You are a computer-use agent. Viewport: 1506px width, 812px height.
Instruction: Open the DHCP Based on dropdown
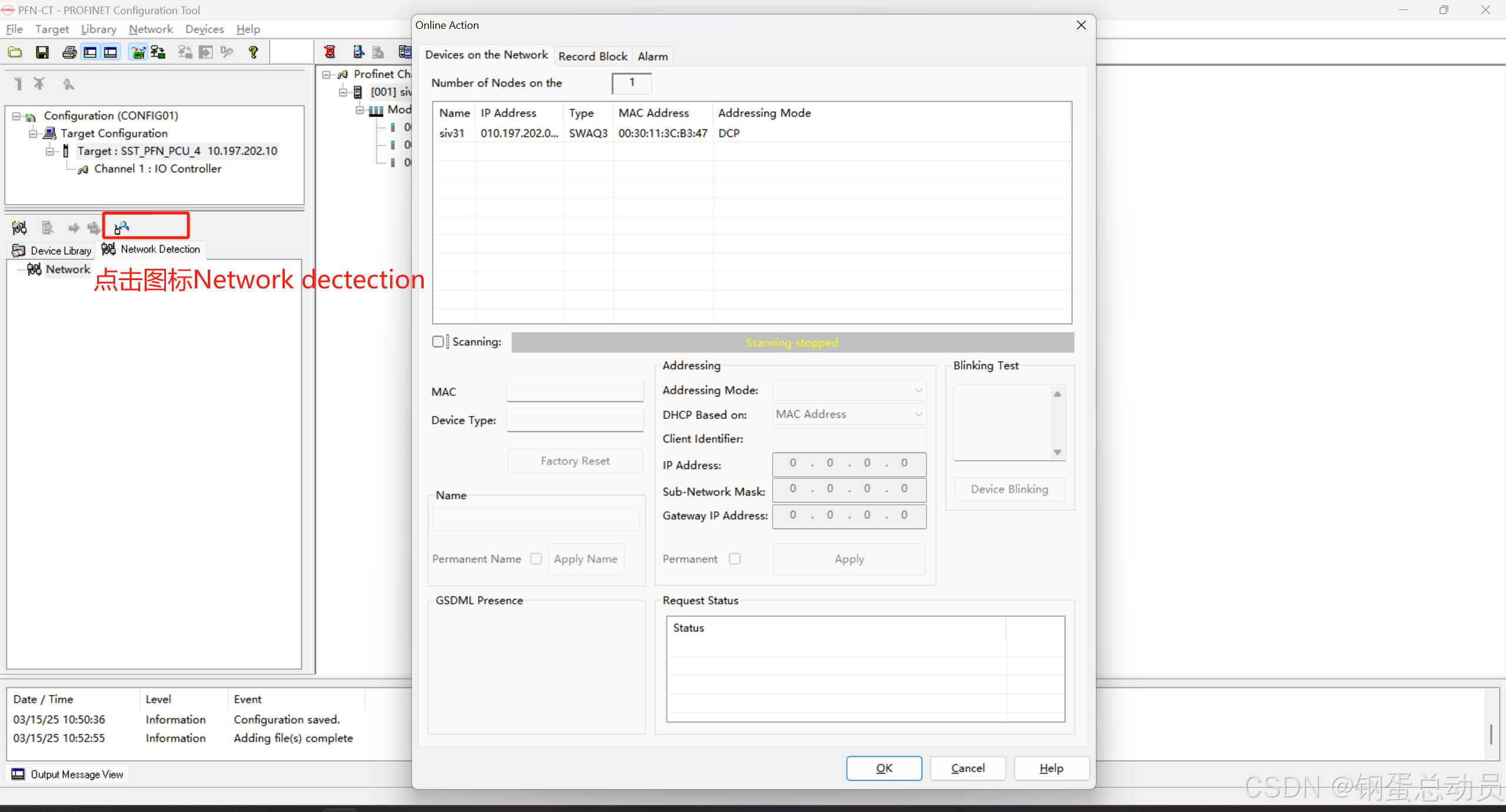(x=849, y=414)
